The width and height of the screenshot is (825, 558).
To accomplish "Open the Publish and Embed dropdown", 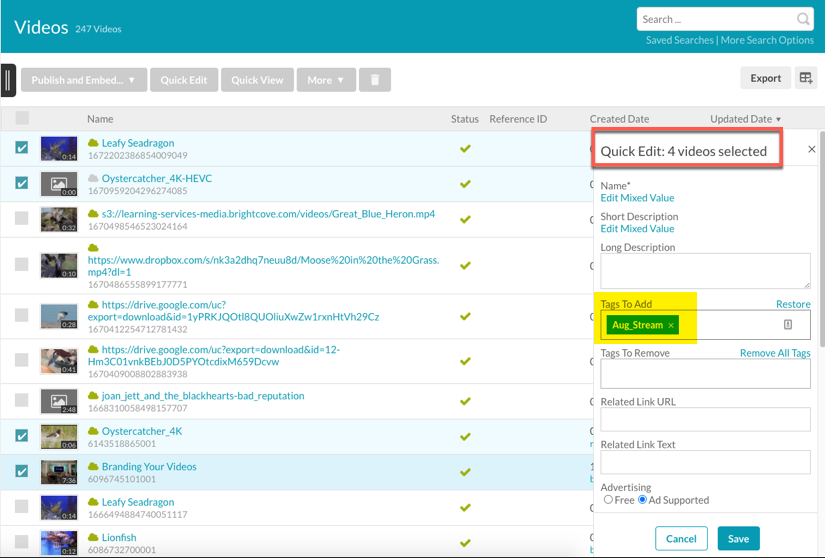I will click(x=84, y=80).
